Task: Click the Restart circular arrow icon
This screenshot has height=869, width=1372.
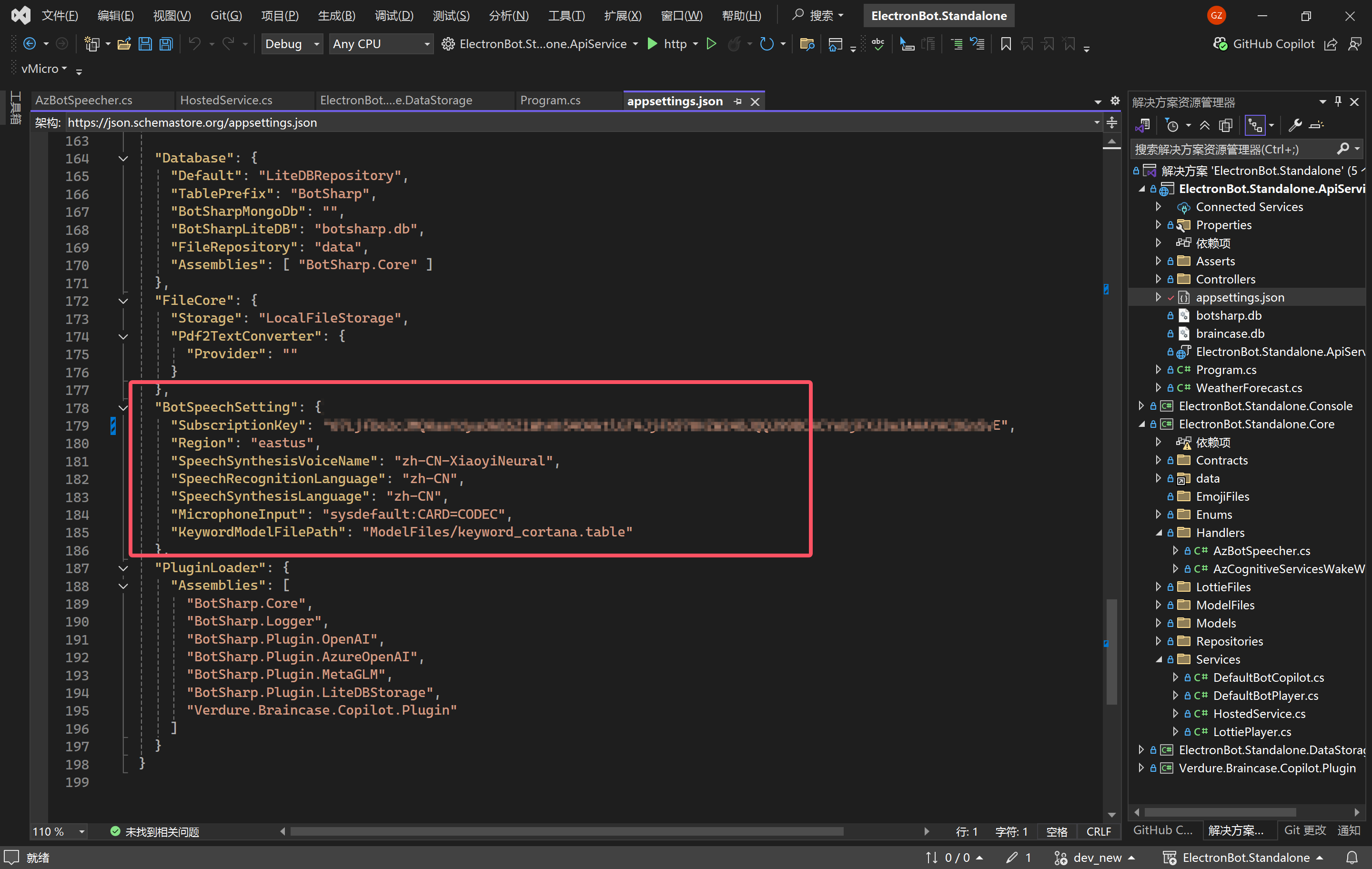Action: pyautogui.click(x=767, y=44)
